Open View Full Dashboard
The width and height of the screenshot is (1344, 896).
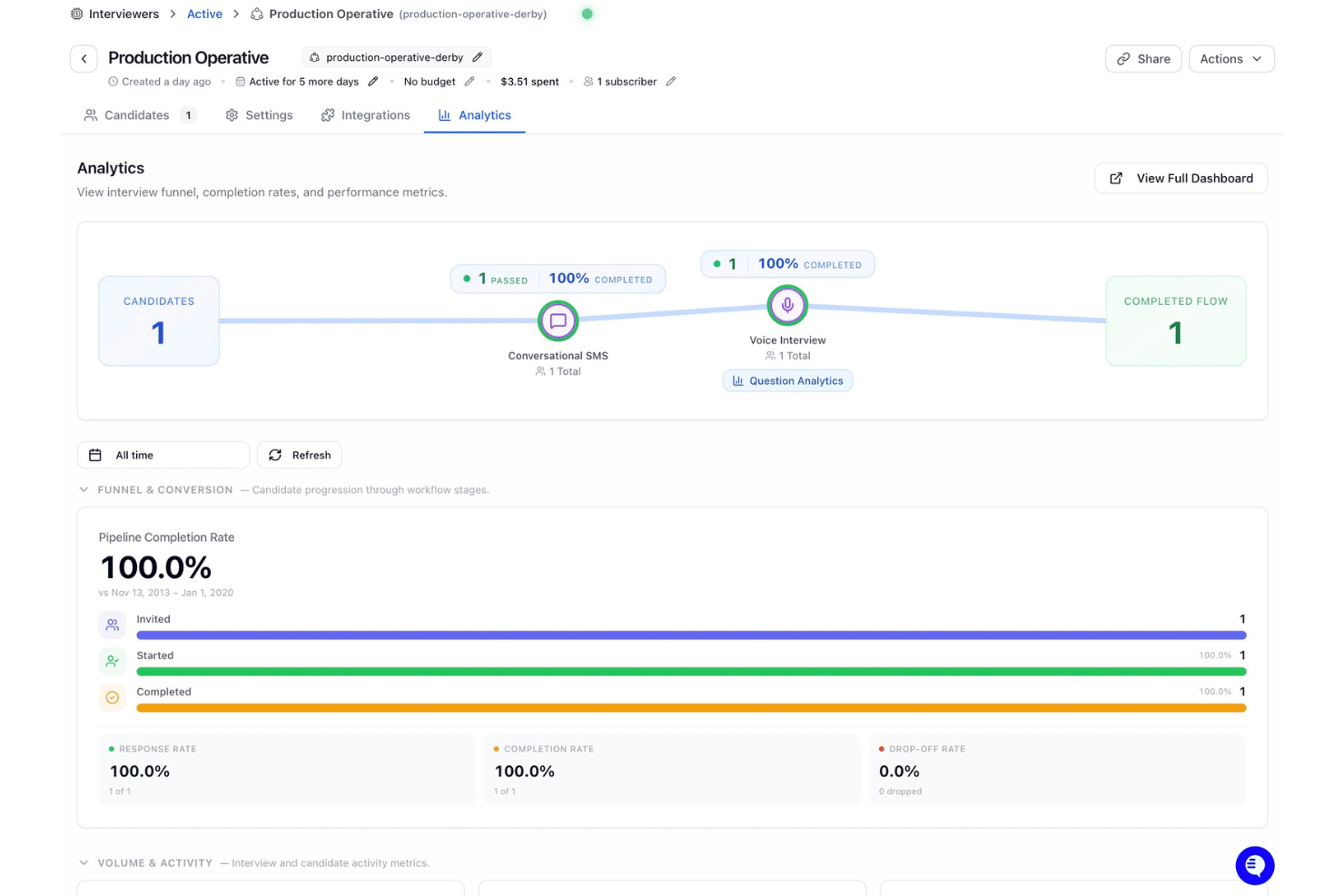tap(1181, 179)
